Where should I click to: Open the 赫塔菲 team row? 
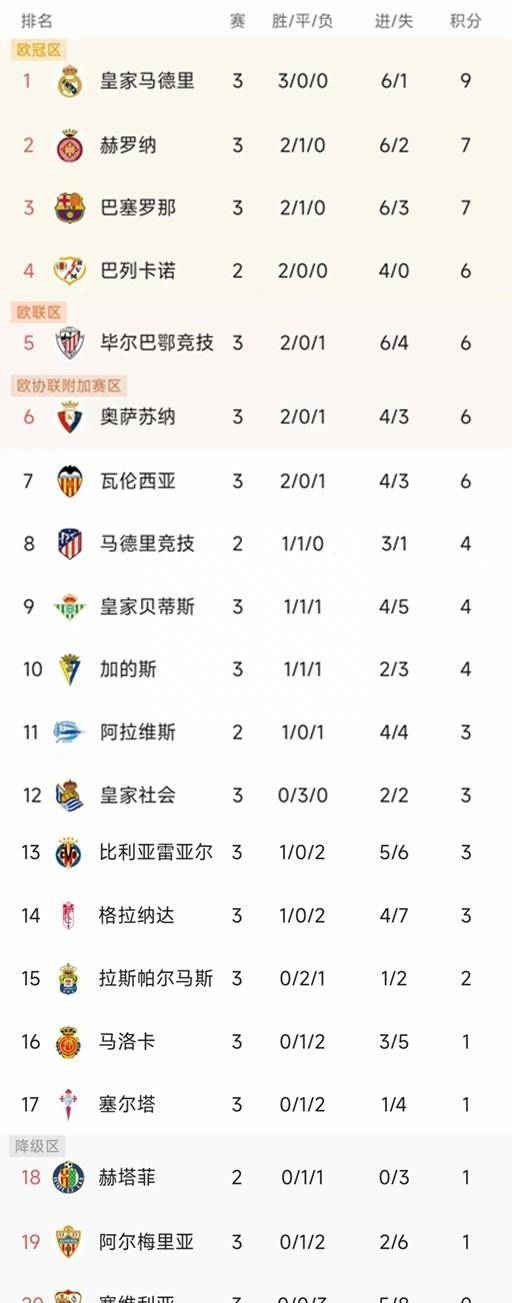click(256, 1178)
